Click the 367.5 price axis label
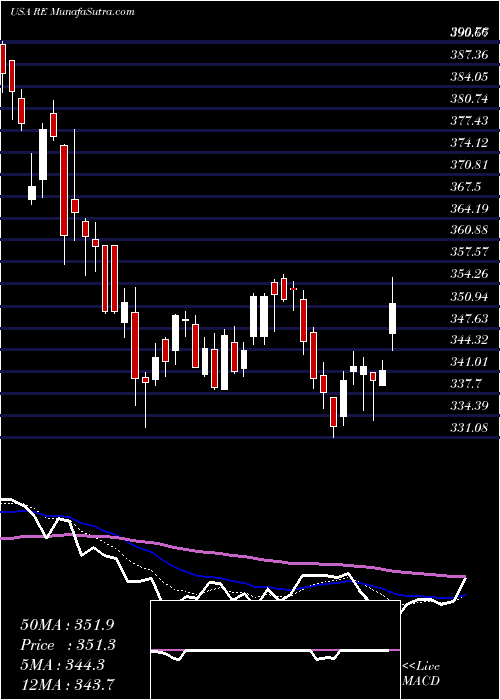Screen dimensions: 500x700 [x=466, y=187]
